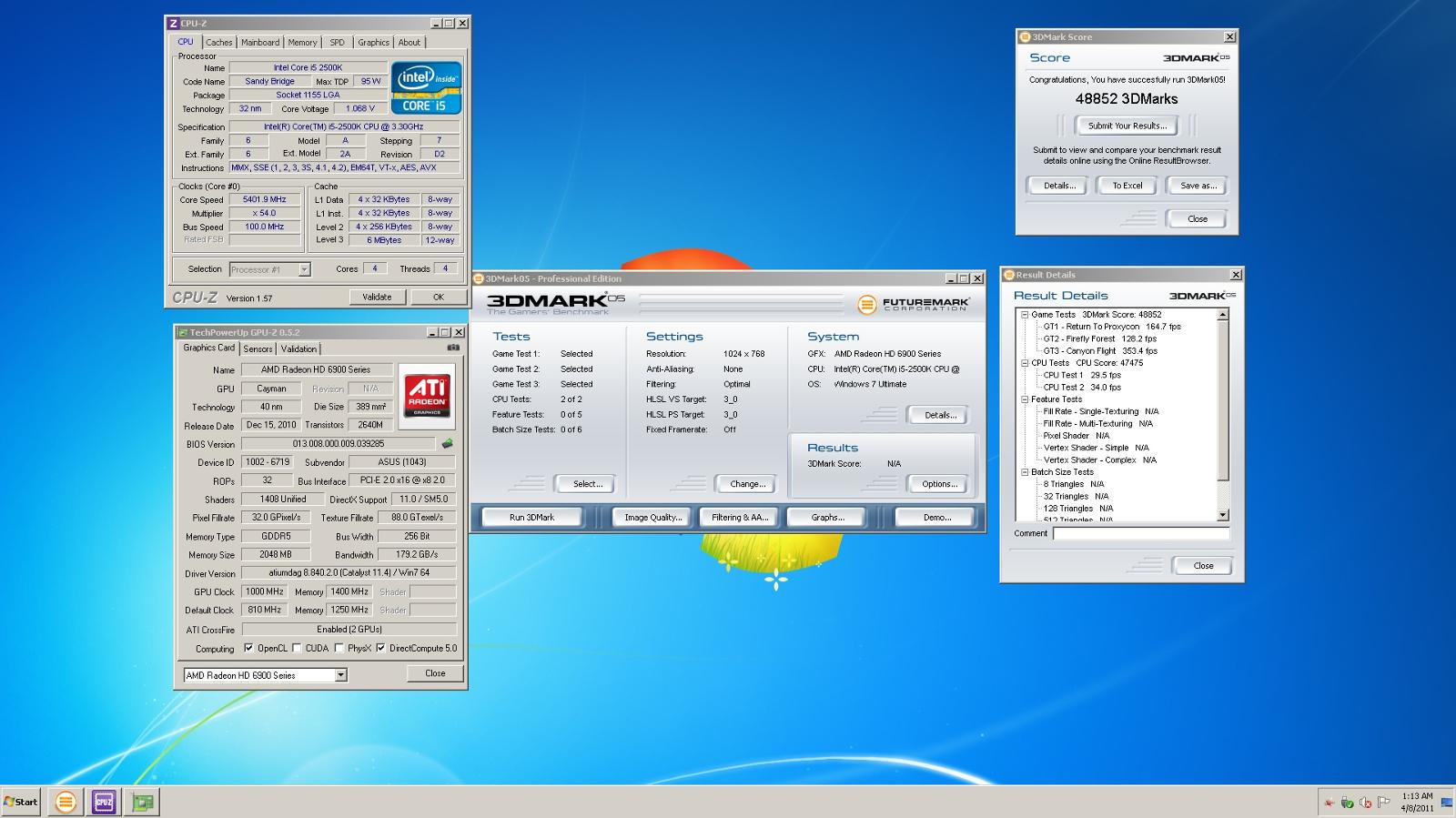1456x818 pixels.
Task: Click the 3DMark Score title bar icon
Action: 1025,37
